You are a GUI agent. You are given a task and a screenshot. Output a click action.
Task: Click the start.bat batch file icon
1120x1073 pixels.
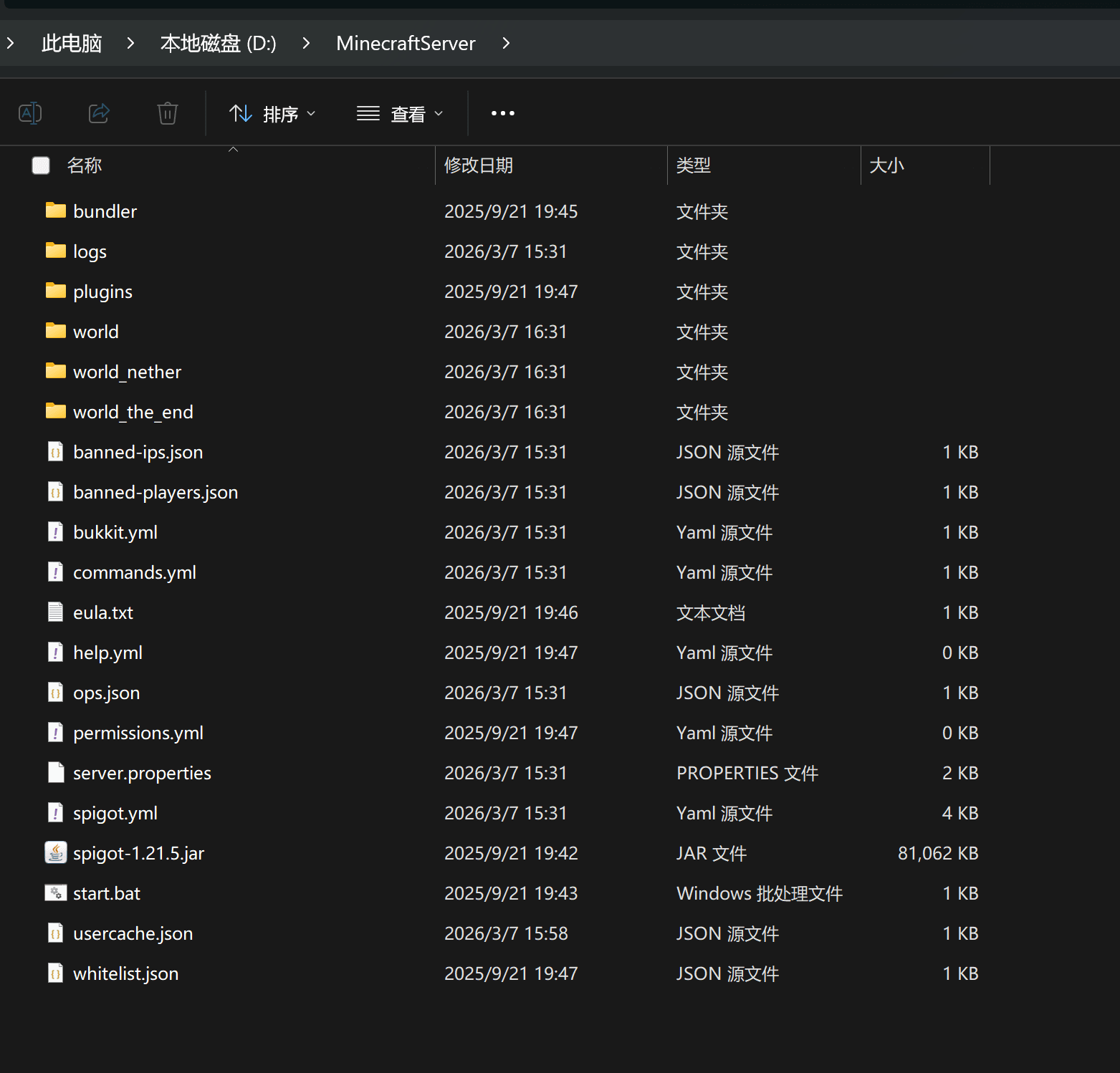[x=56, y=892]
